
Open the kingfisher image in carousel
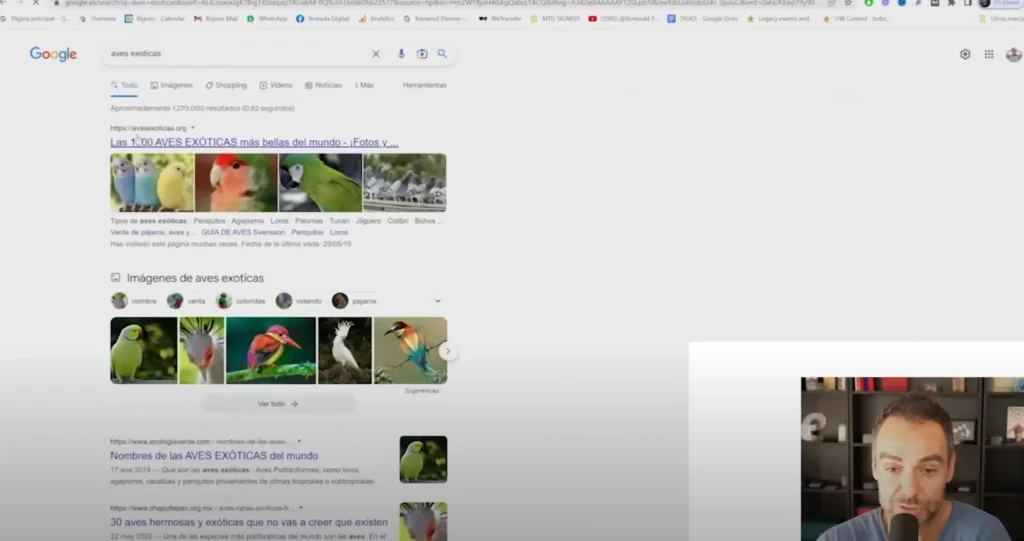(x=271, y=351)
